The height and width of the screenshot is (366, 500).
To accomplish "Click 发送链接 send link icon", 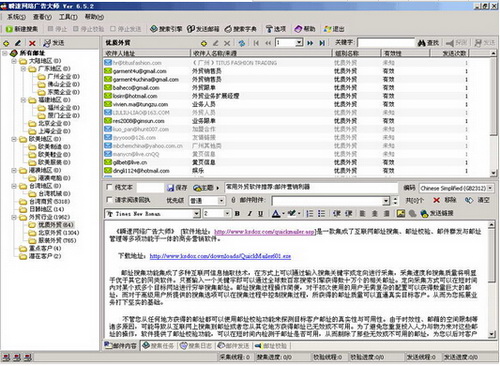I will click(437, 213).
